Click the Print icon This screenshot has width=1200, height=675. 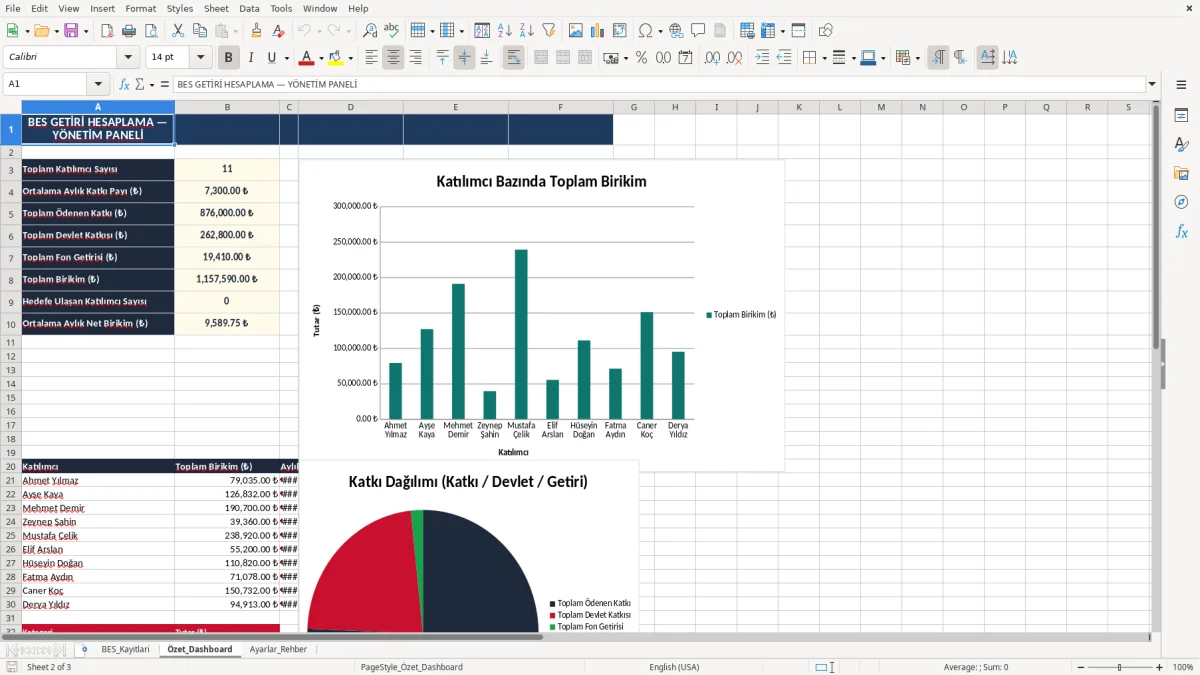[x=129, y=31]
